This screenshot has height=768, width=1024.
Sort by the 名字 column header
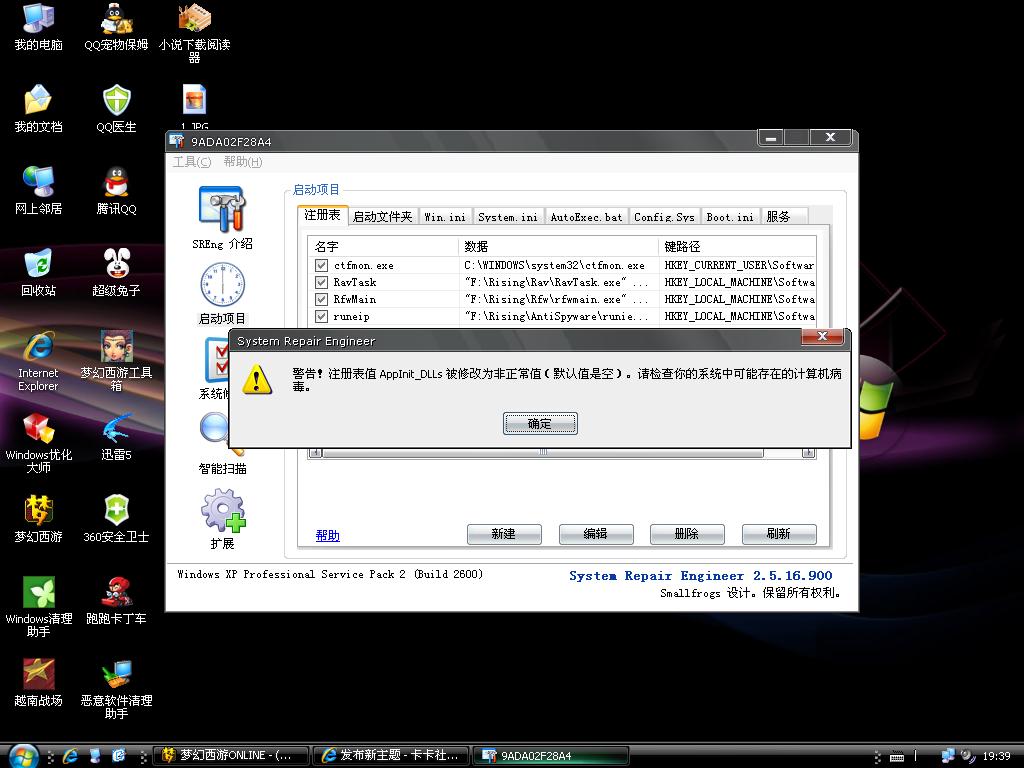tap(383, 246)
